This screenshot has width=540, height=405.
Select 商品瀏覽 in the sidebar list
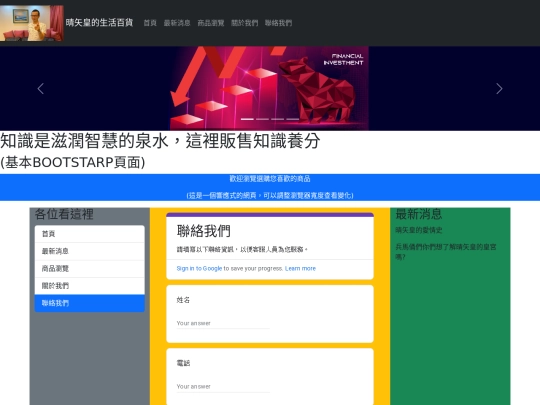click(x=90, y=269)
